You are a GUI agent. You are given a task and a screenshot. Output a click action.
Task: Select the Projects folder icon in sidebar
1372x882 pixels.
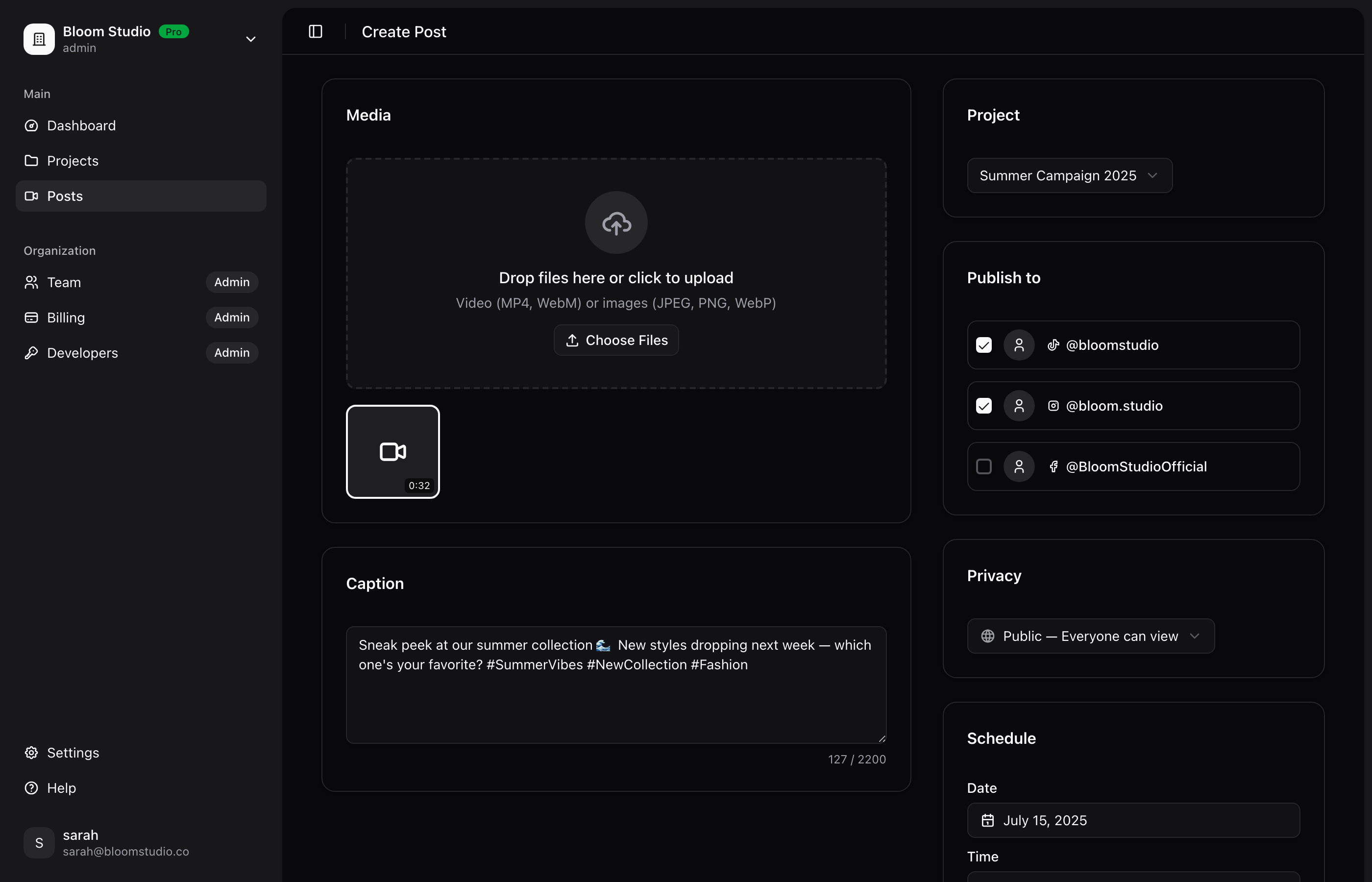click(x=31, y=160)
